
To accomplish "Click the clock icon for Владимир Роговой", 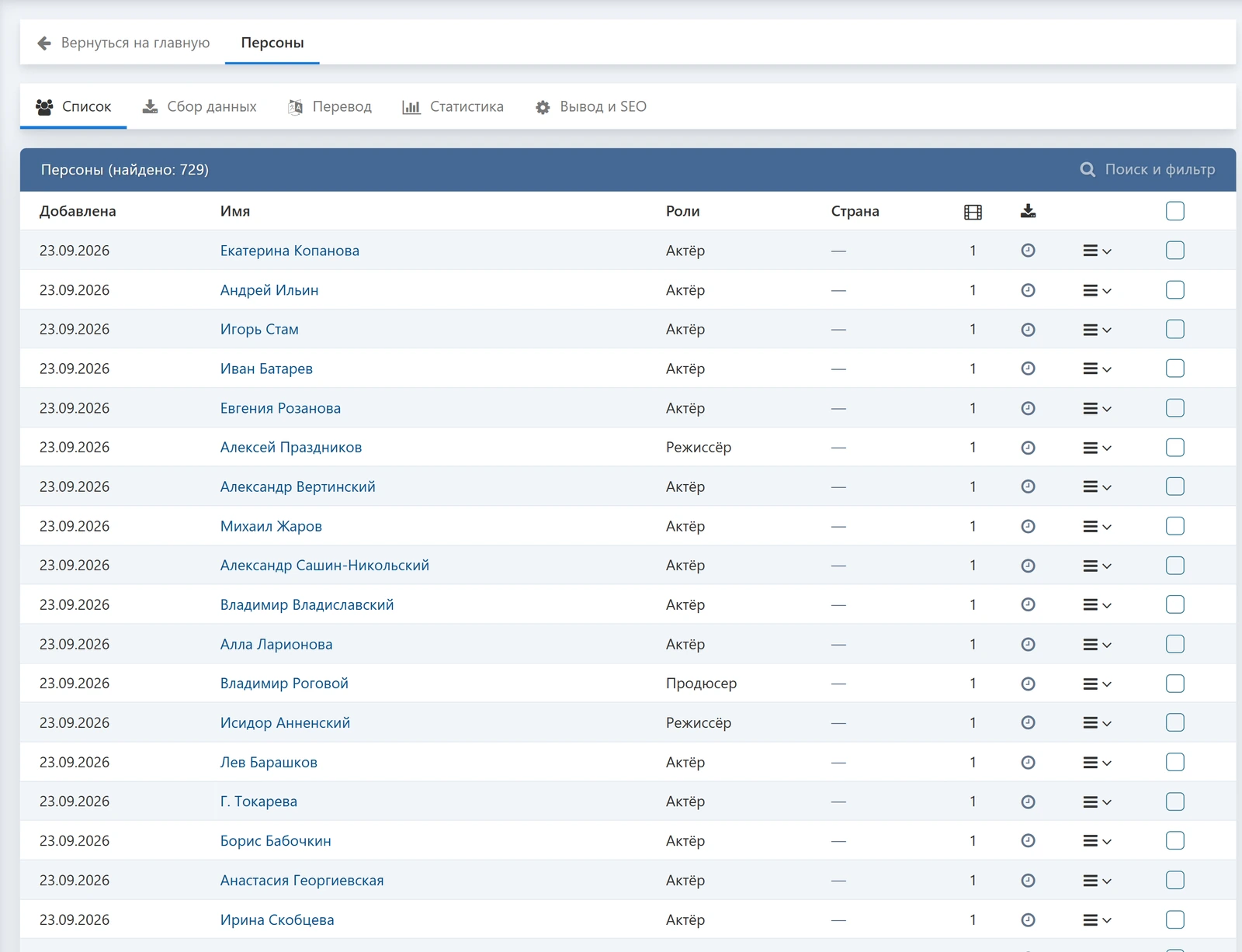I will point(1028,684).
